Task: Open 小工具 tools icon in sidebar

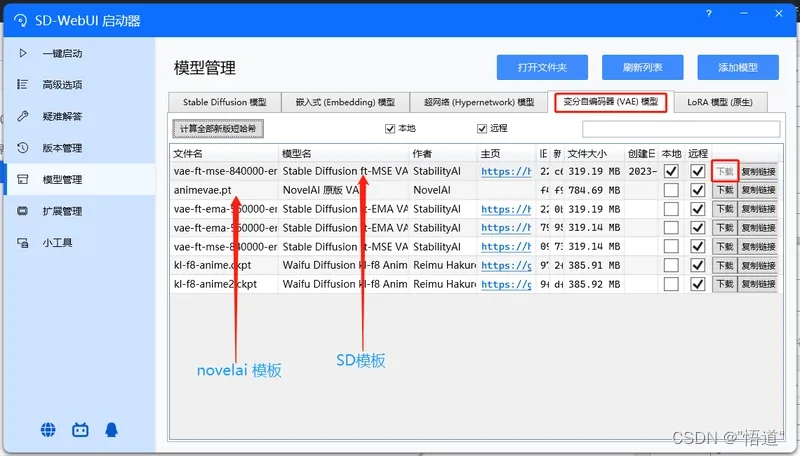Action: point(22,243)
